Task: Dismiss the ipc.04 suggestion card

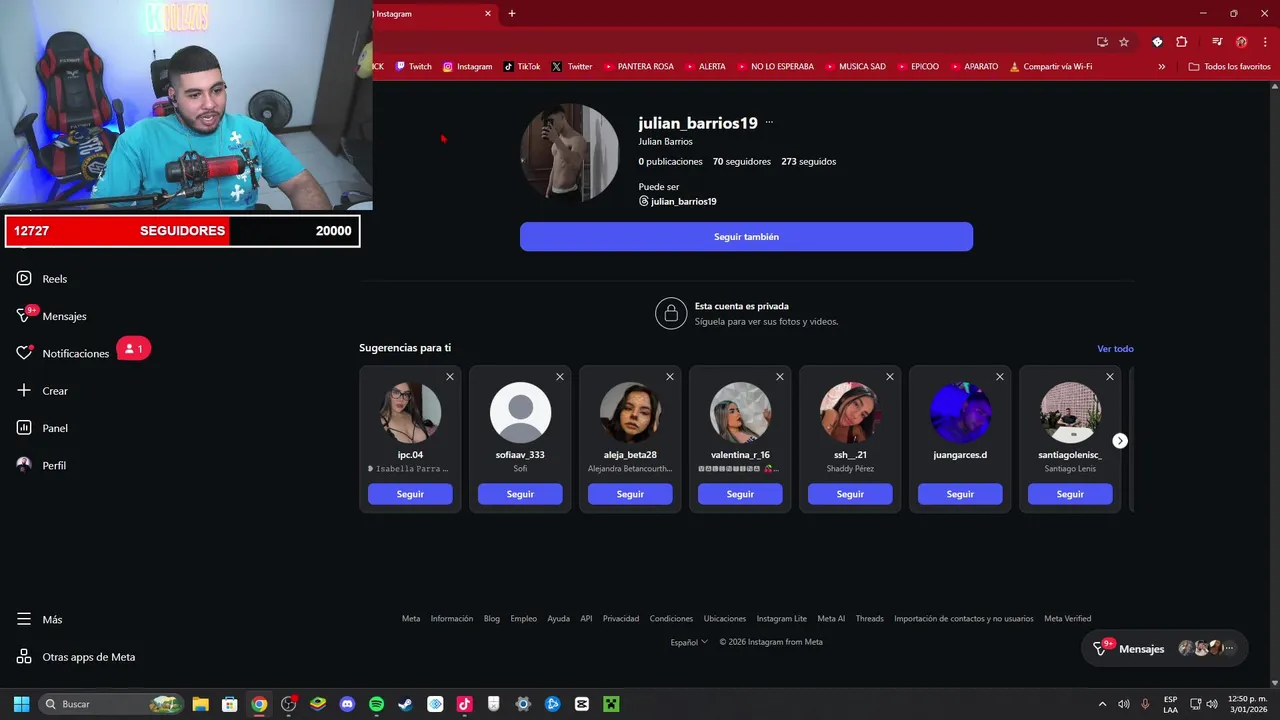Action: 450,377
